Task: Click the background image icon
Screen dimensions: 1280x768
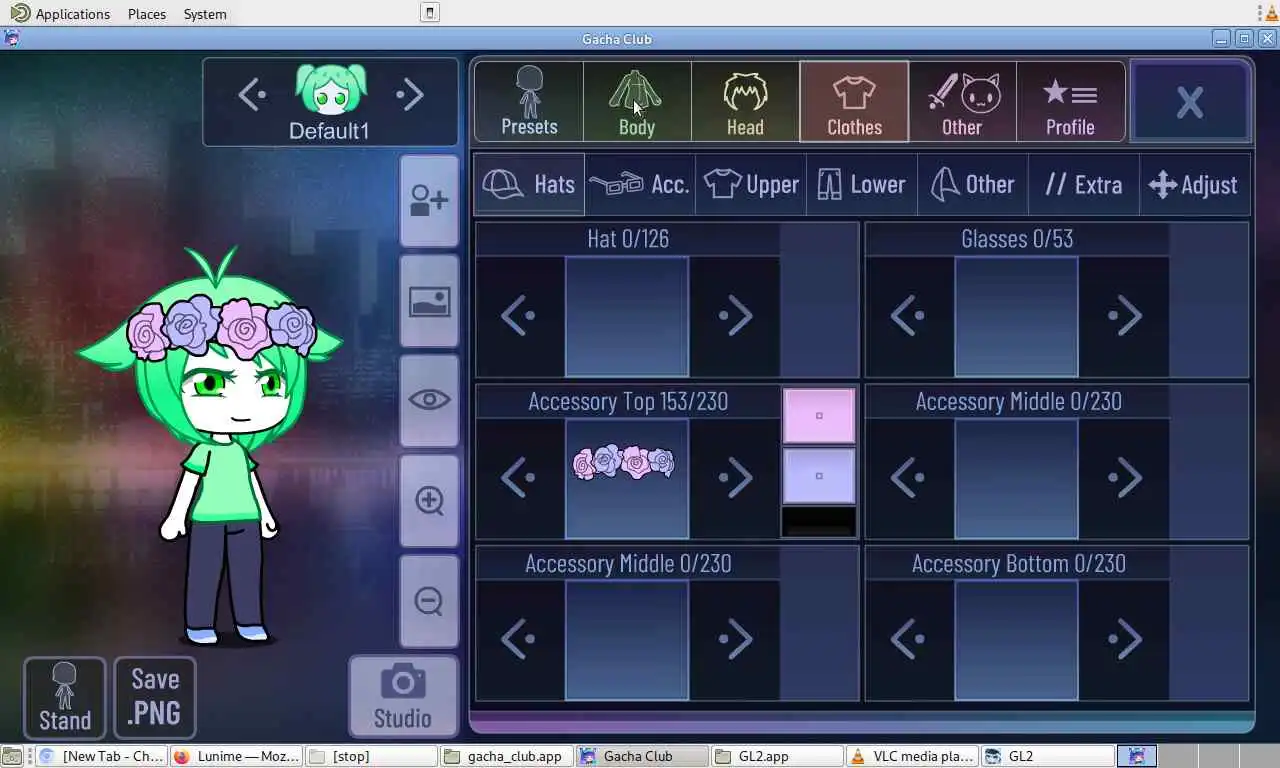Action: pos(429,300)
